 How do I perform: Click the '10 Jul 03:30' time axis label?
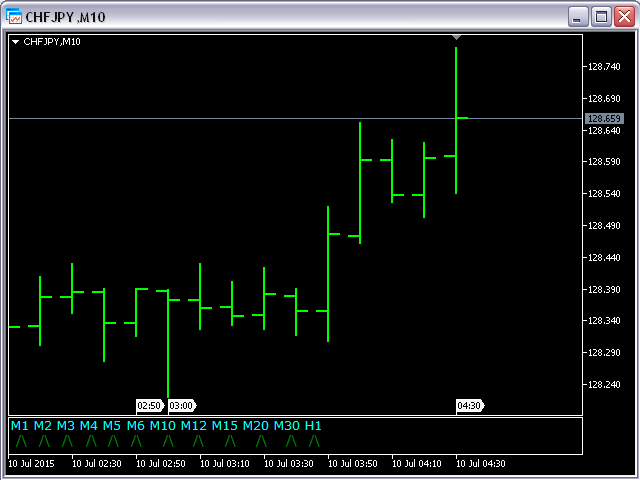coord(289,464)
